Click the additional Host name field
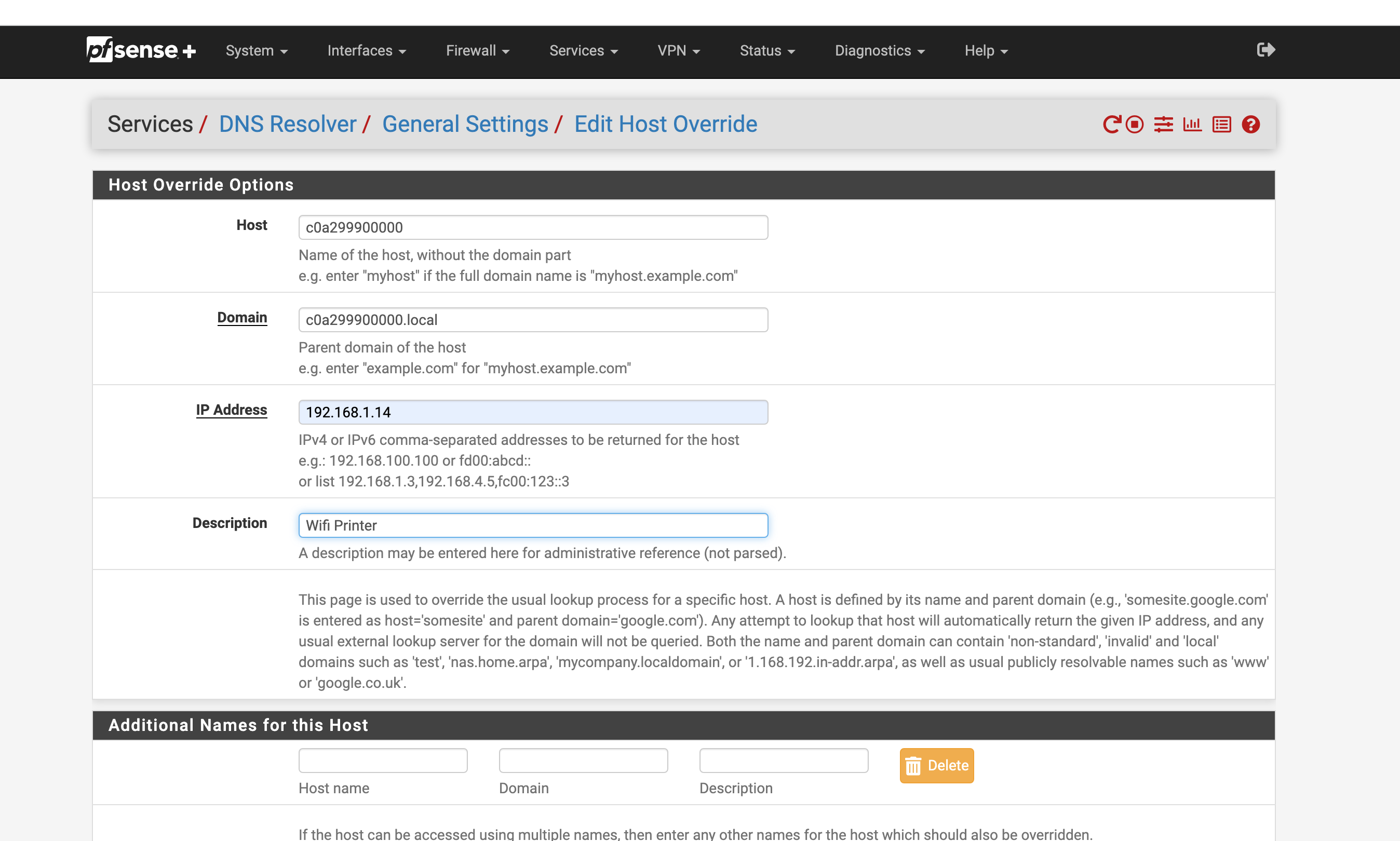The image size is (1400, 841). click(x=383, y=761)
